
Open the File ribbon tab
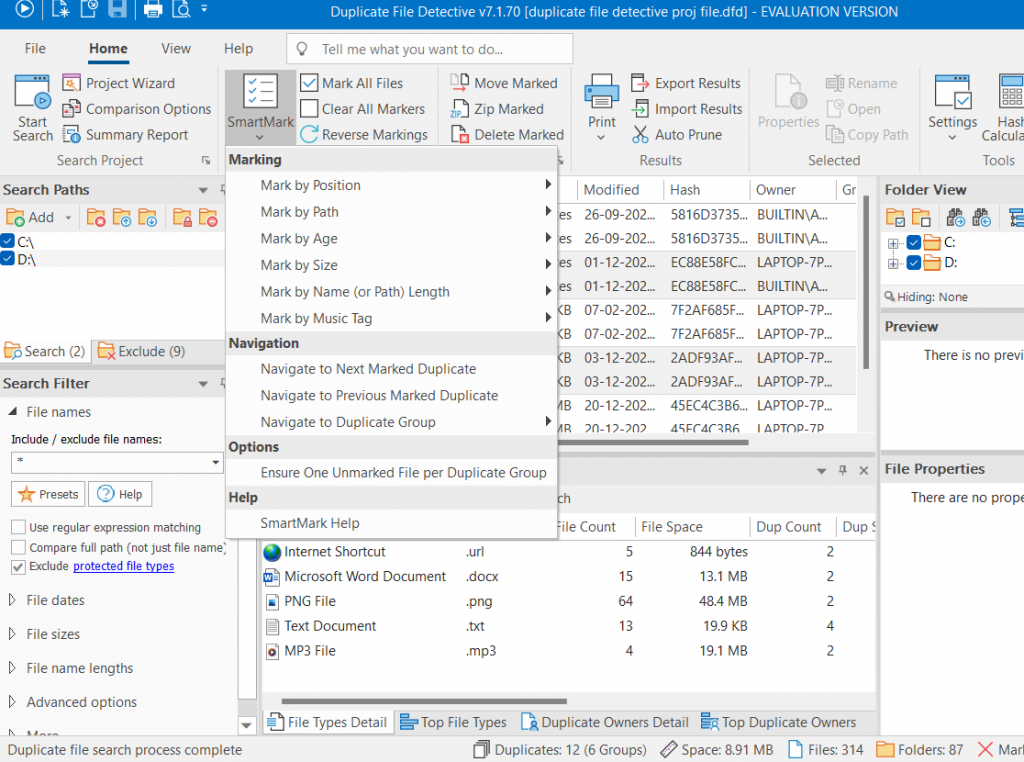click(35, 48)
